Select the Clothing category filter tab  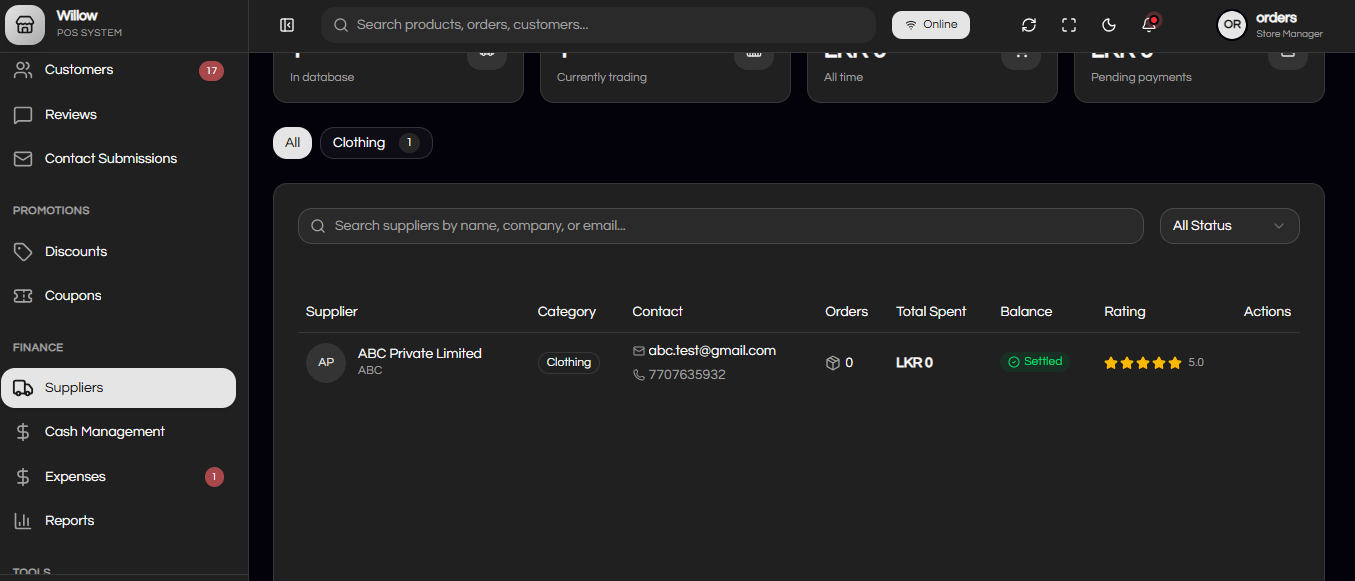tap(376, 143)
